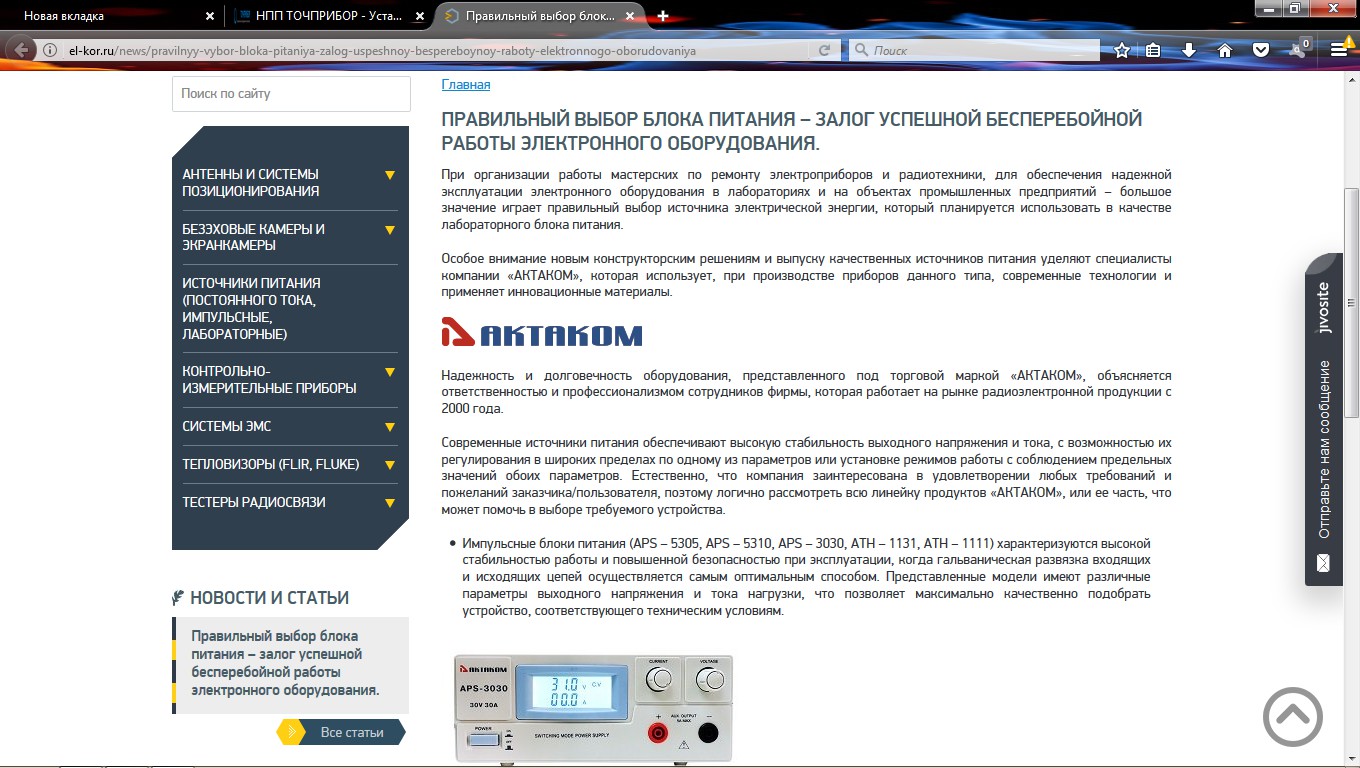The width and height of the screenshot is (1360, 768).
Task: Click the 'Поиск по сайту' site search field
Action: coord(291,93)
